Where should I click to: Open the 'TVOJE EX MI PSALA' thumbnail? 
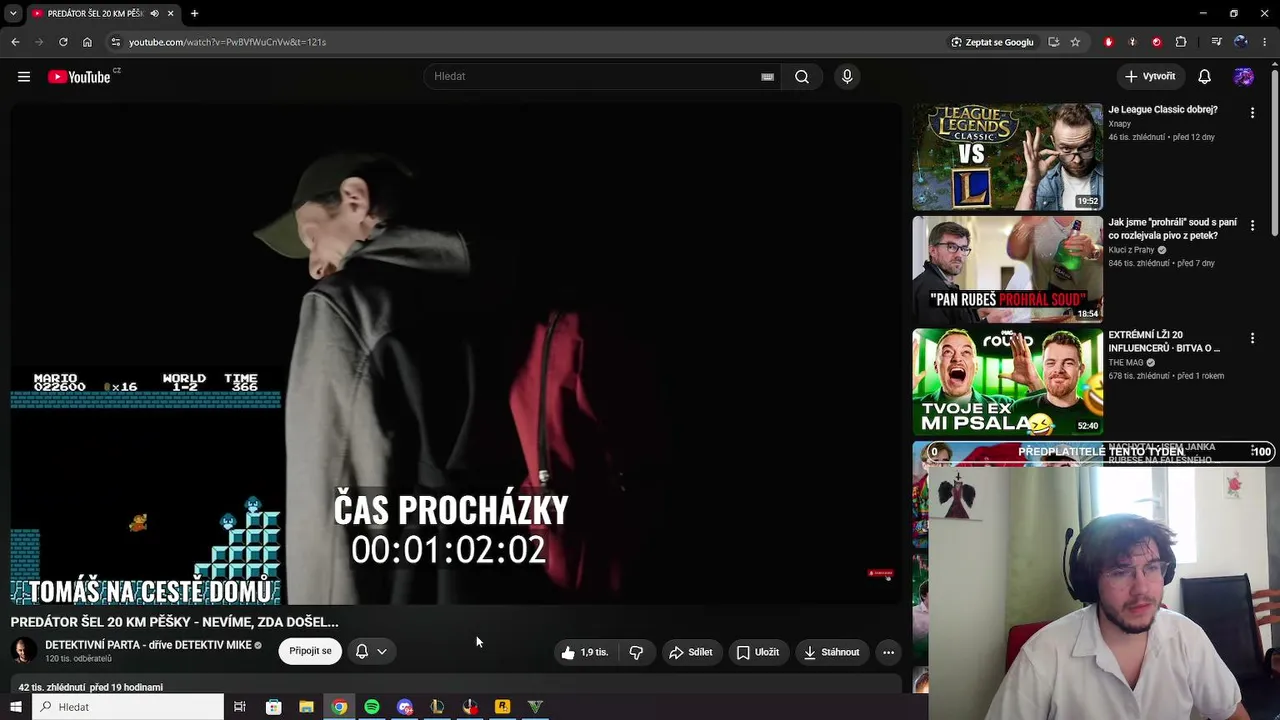pyautogui.click(x=1007, y=382)
